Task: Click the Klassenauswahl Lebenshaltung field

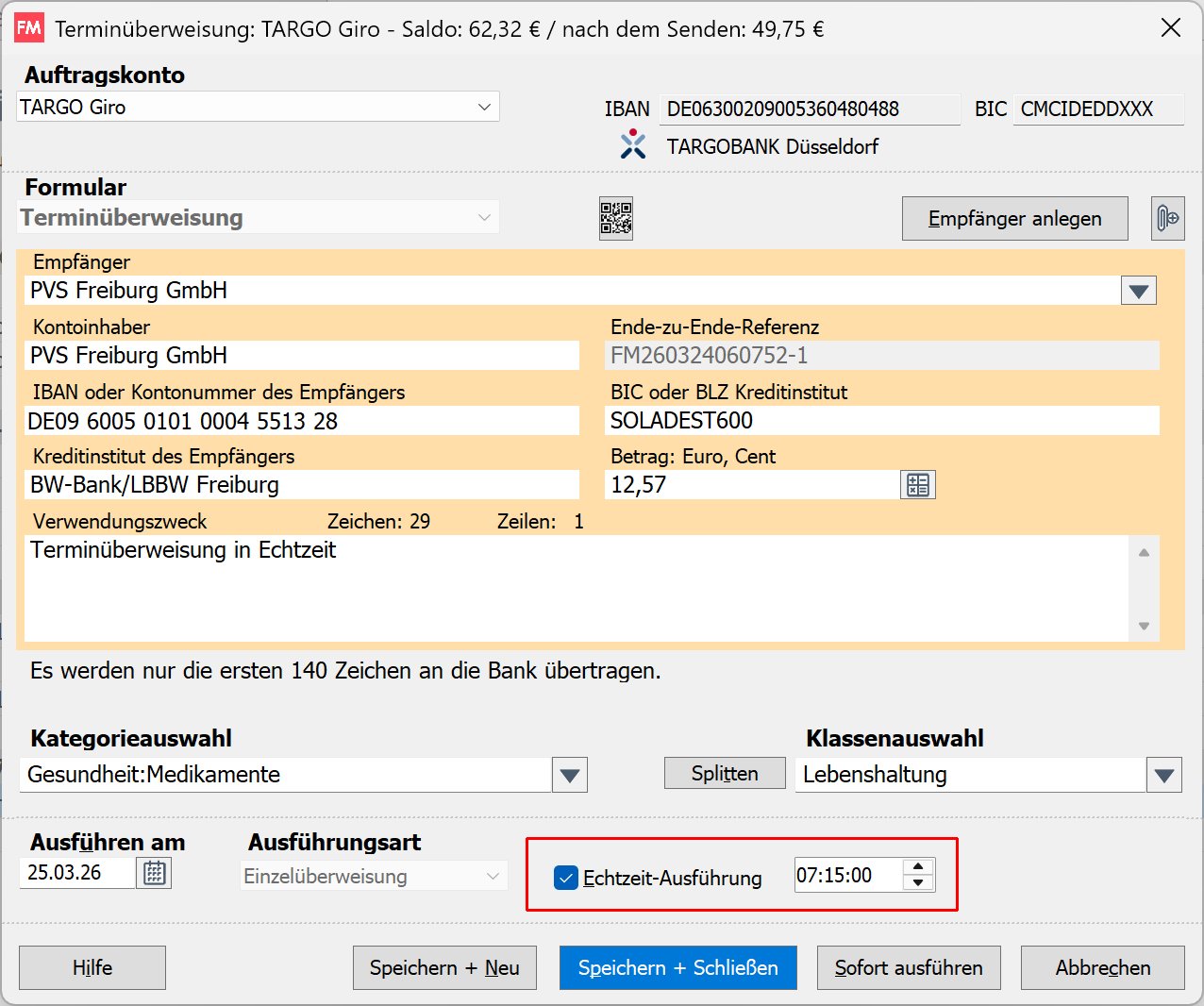Action: [x=971, y=775]
